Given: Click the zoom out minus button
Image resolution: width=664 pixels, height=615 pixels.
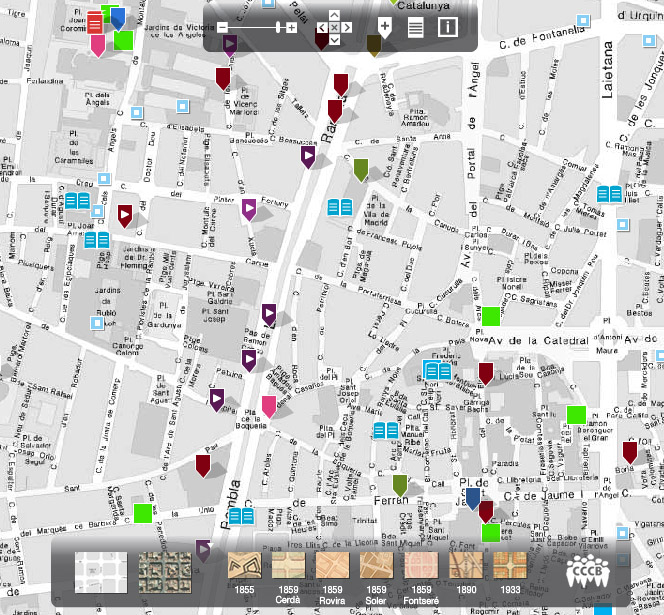Looking at the screenshot, I should (x=223, y=27).
